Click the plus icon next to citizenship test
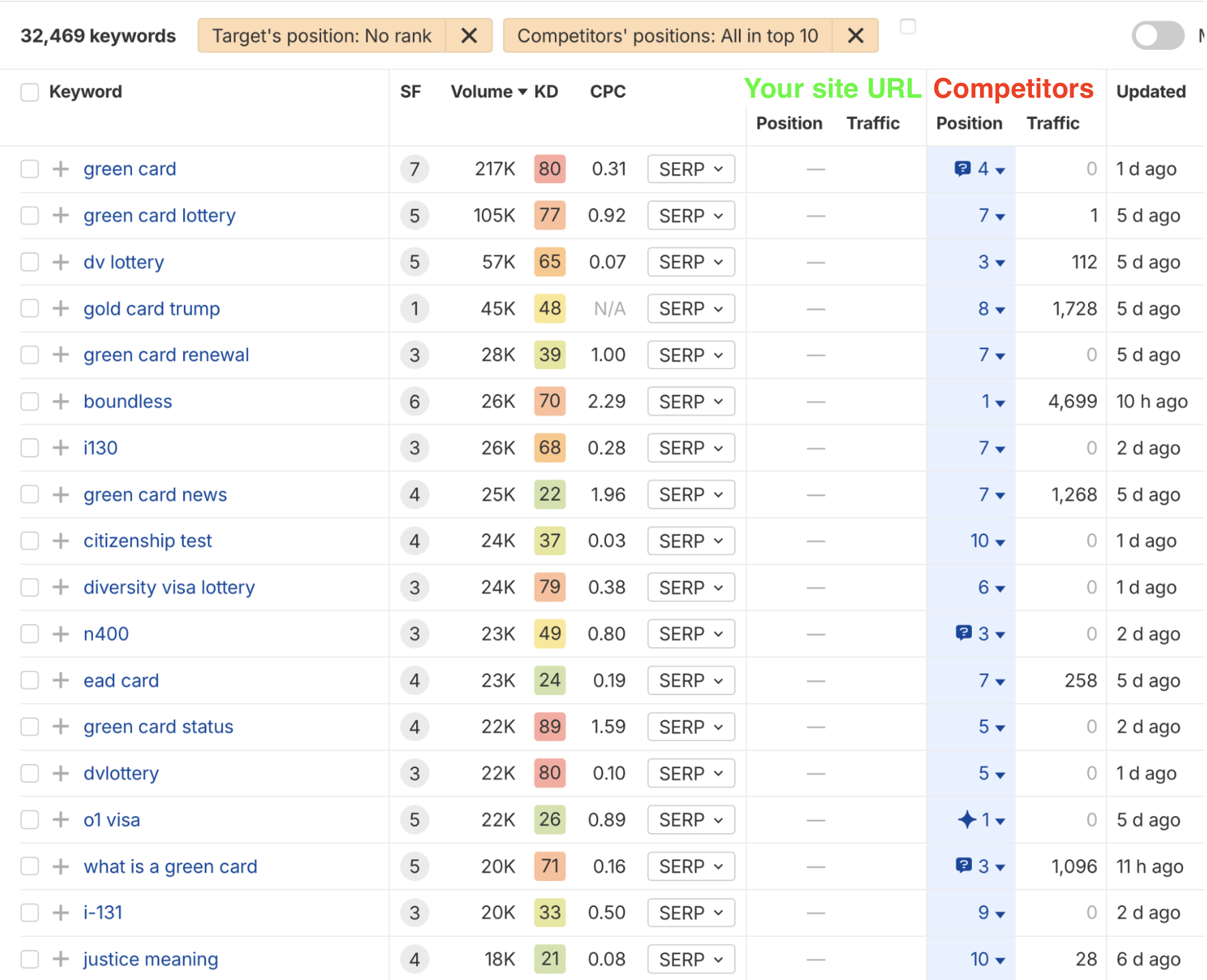The image size is (1207, 980). pyautogui.click(x=61, y=541)
